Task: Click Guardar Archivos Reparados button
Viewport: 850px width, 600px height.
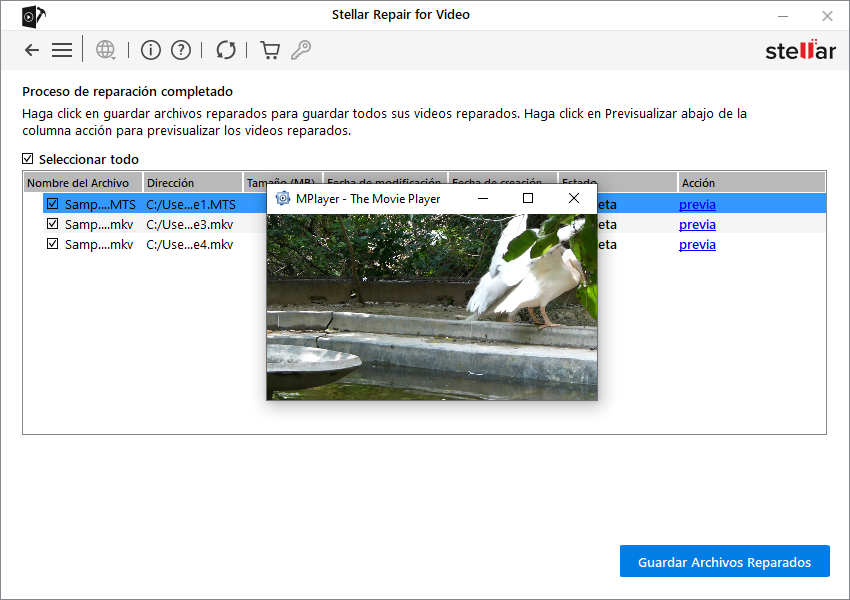Action: [724, 562]
